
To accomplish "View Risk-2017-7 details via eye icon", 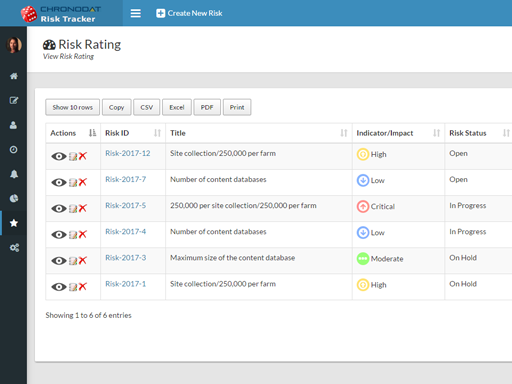I will [x=59, y=182].
